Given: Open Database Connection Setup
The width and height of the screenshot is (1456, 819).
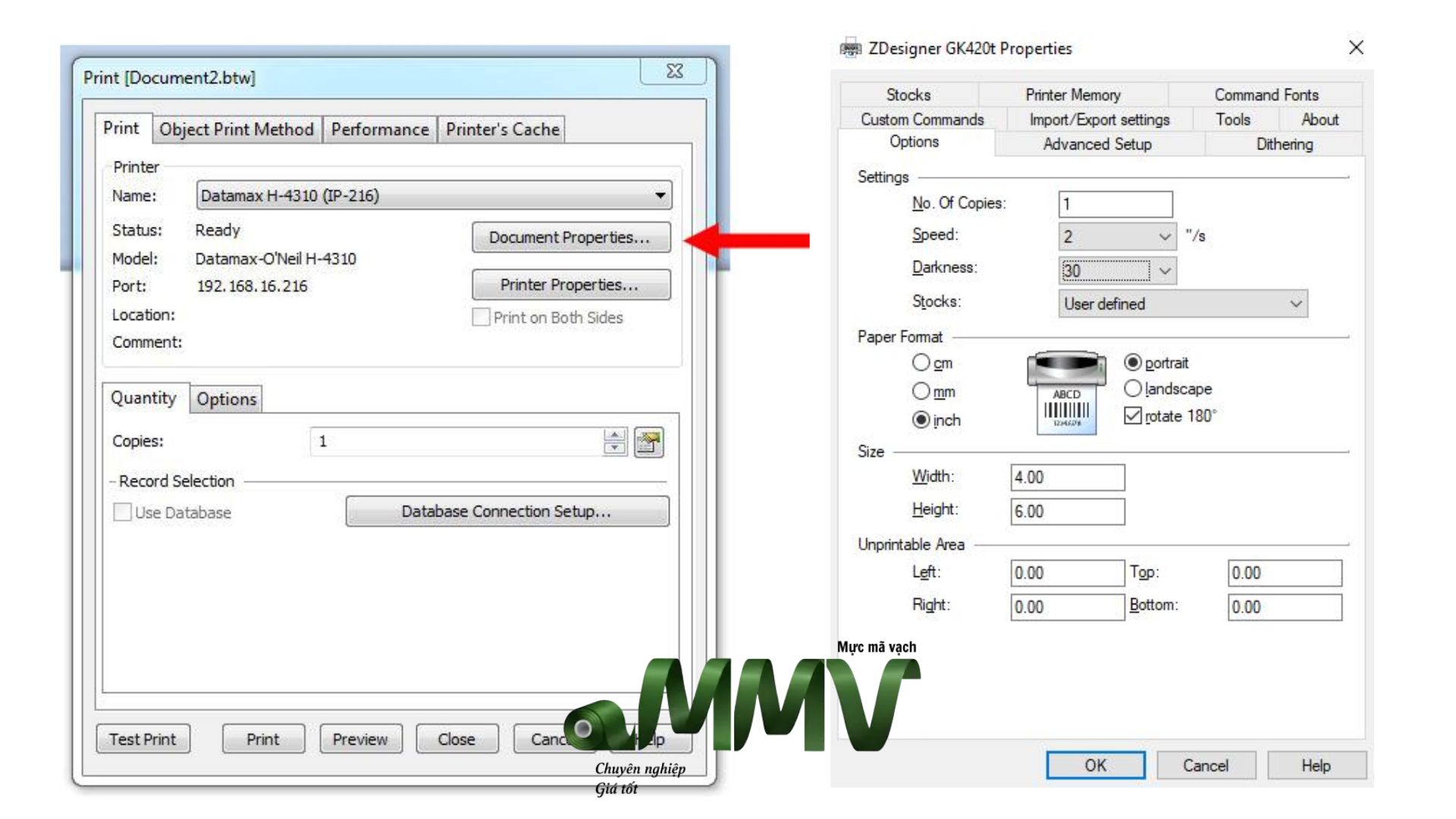Looking at the screenshot, I should point(507,511).
